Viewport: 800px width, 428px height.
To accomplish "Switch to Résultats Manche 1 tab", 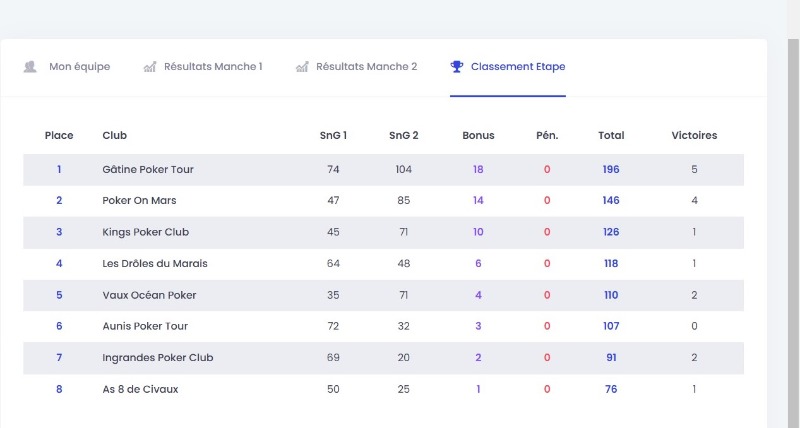I will click(212, 67).
